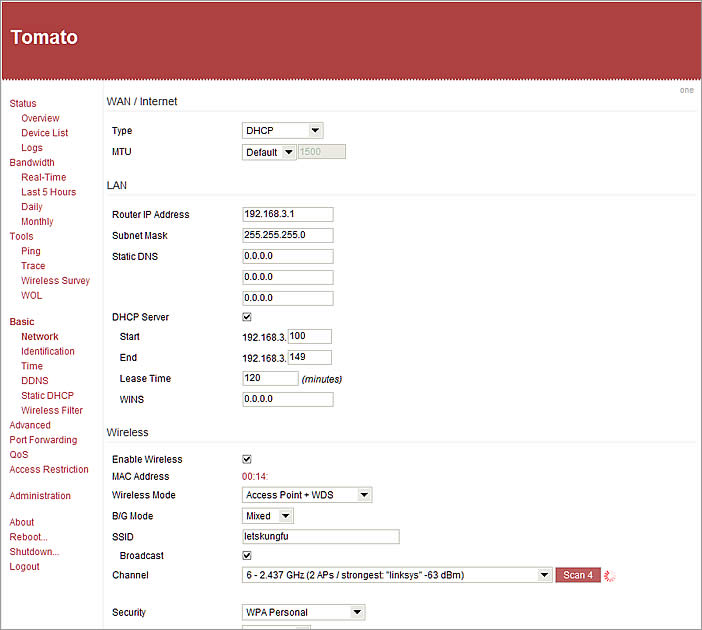
Task: Open the DDNS page
Action: coord(34,381)
